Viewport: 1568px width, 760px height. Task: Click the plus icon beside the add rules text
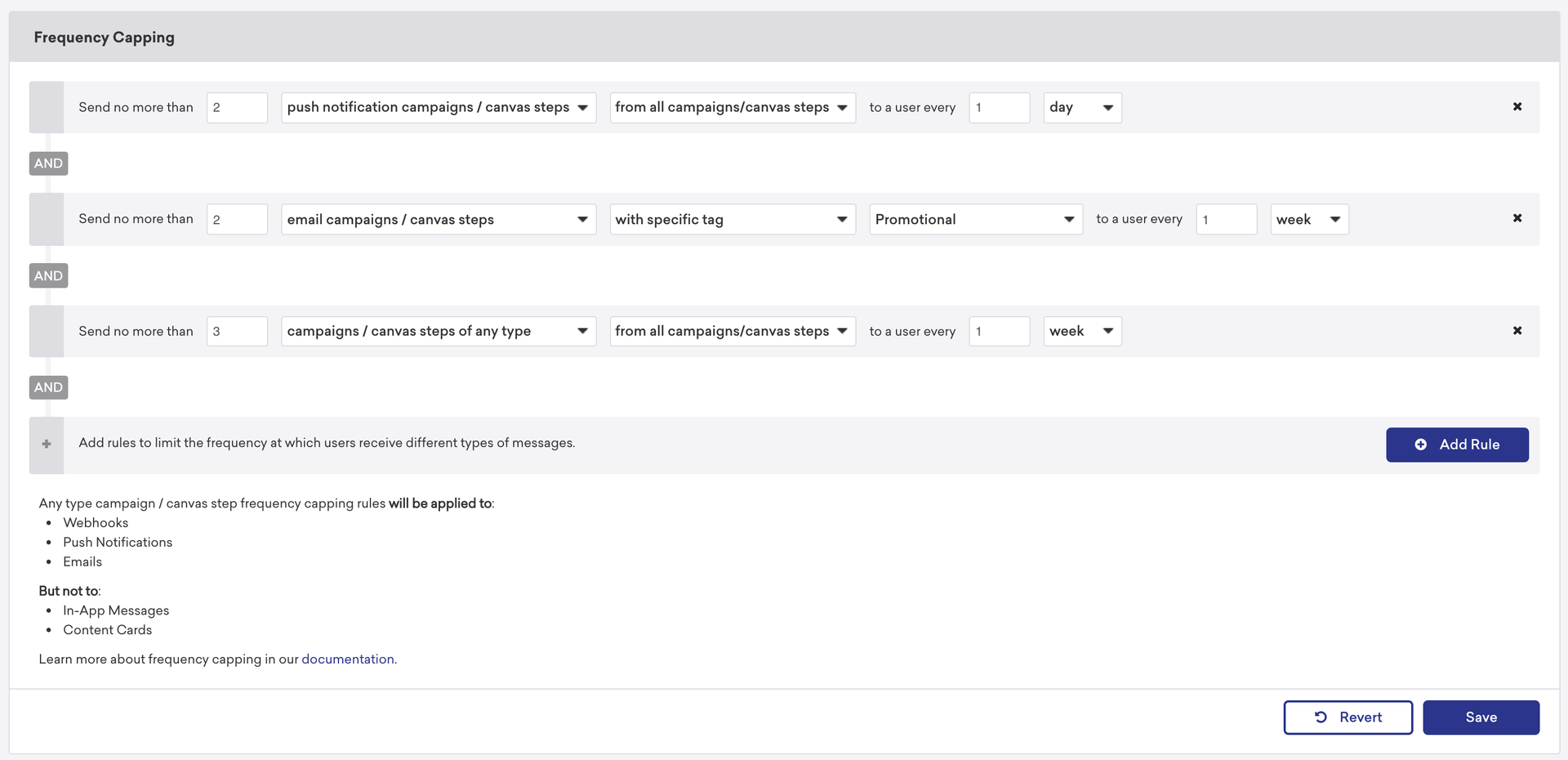(x=47, y=444)
